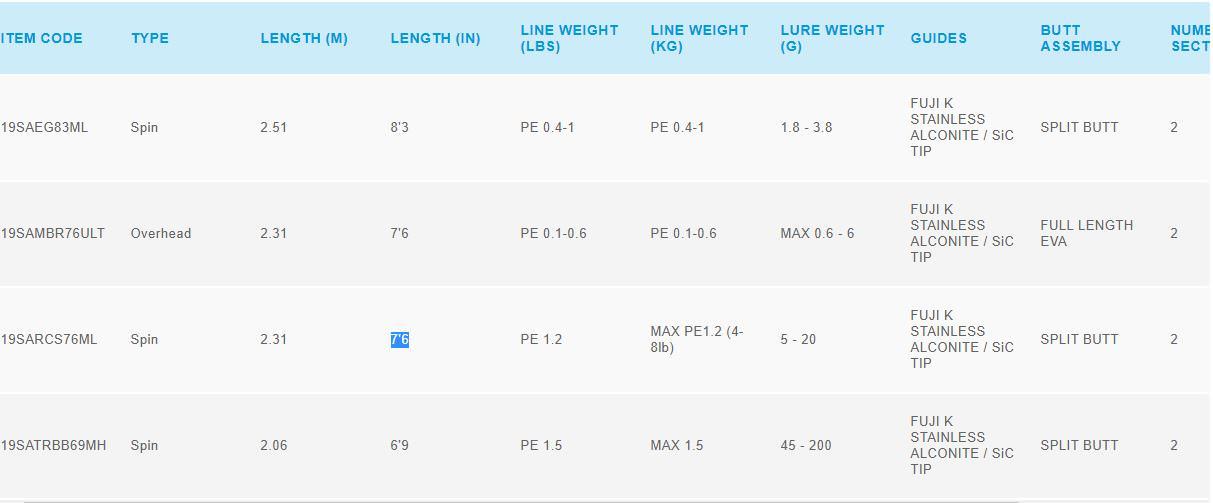Click item code 19SAEG83ML
Viewport: 1213px width, 503px height.
(x=44, y=127)
